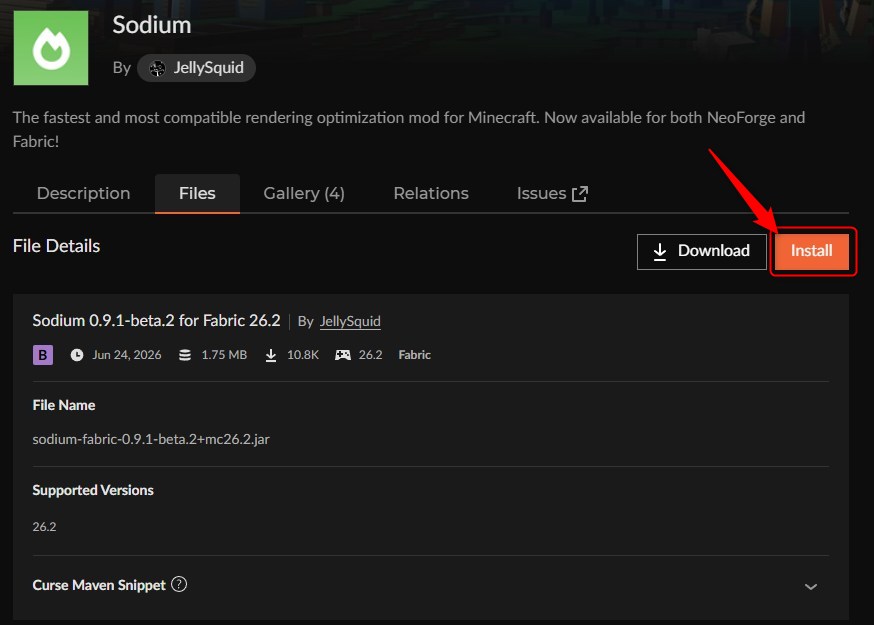The width and height of the screenshot is (874, 625).
Task: Select the Files tab
Action: click(x=197, y=193)
